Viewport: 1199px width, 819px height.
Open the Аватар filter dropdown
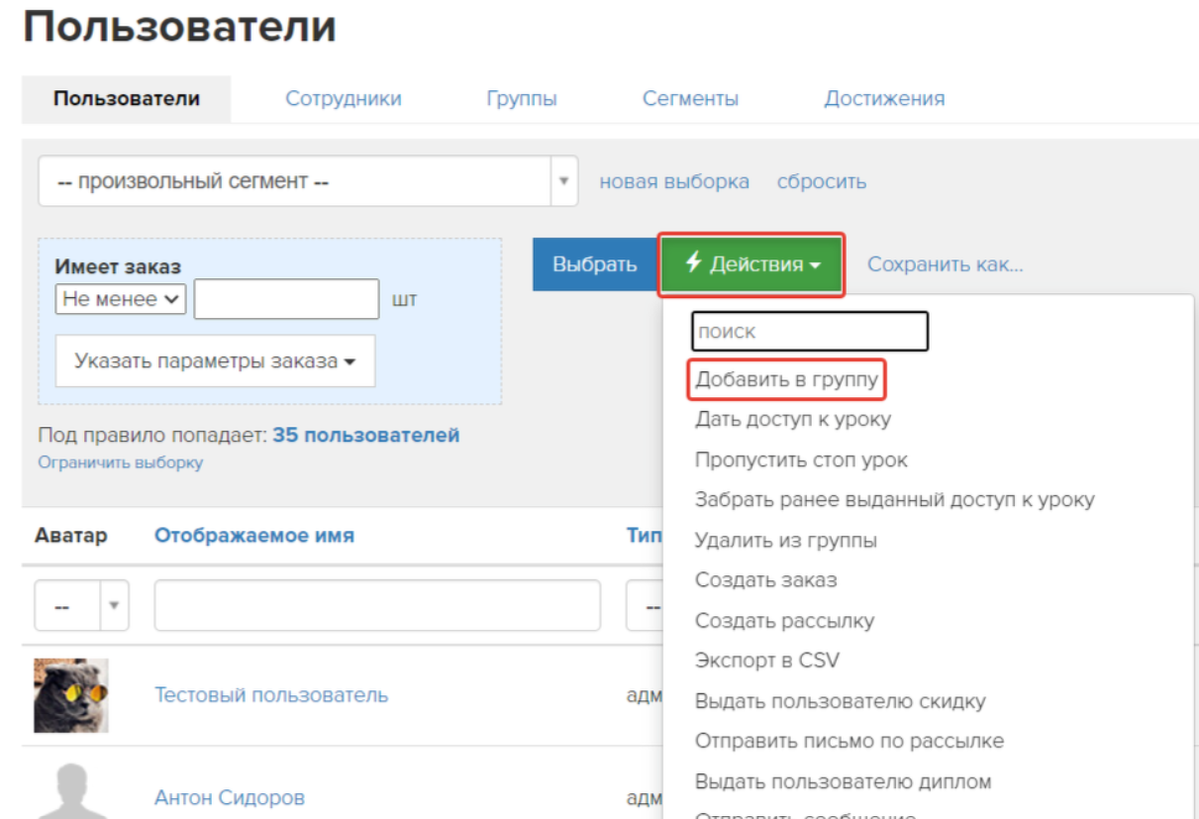tap(81, 606)
